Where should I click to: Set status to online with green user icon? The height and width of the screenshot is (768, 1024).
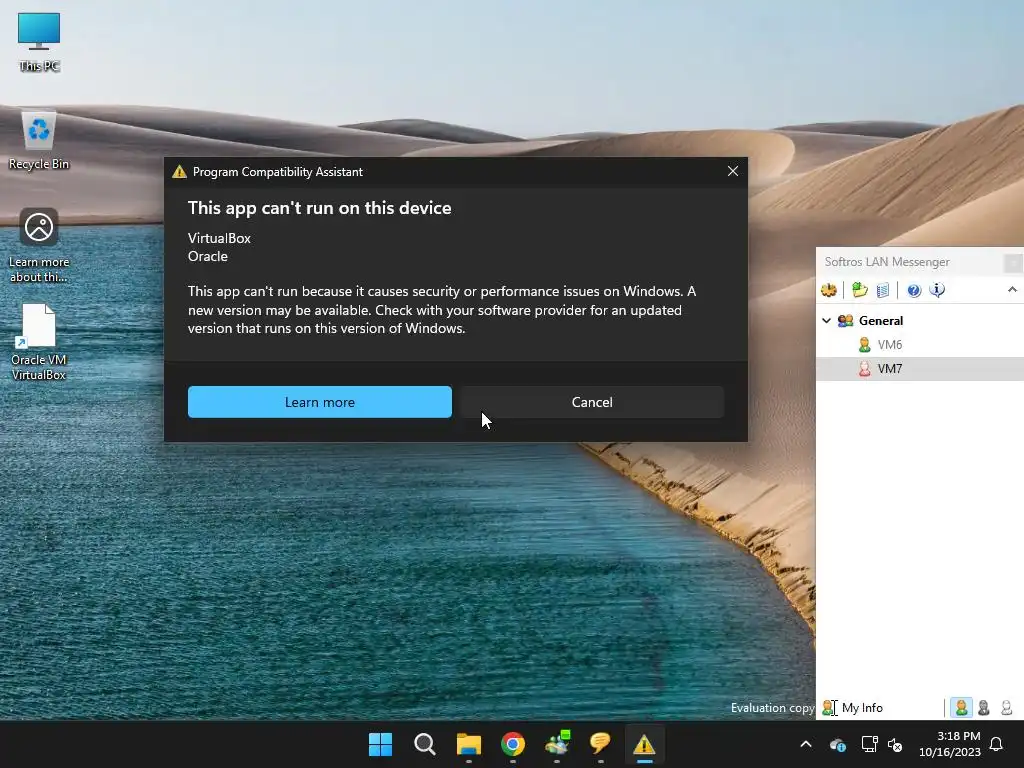(x=961, y=707)
